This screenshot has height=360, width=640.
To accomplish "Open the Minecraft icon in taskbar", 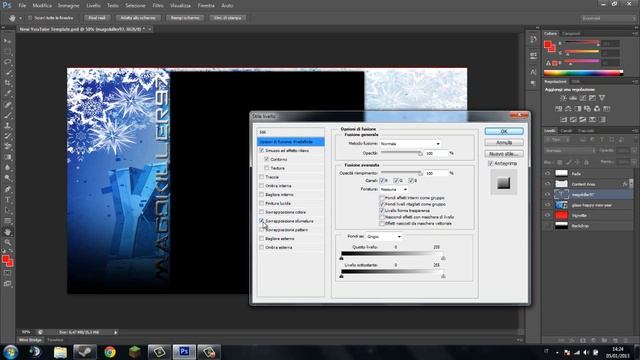I will pyautogui.click(x=135, y=351).
